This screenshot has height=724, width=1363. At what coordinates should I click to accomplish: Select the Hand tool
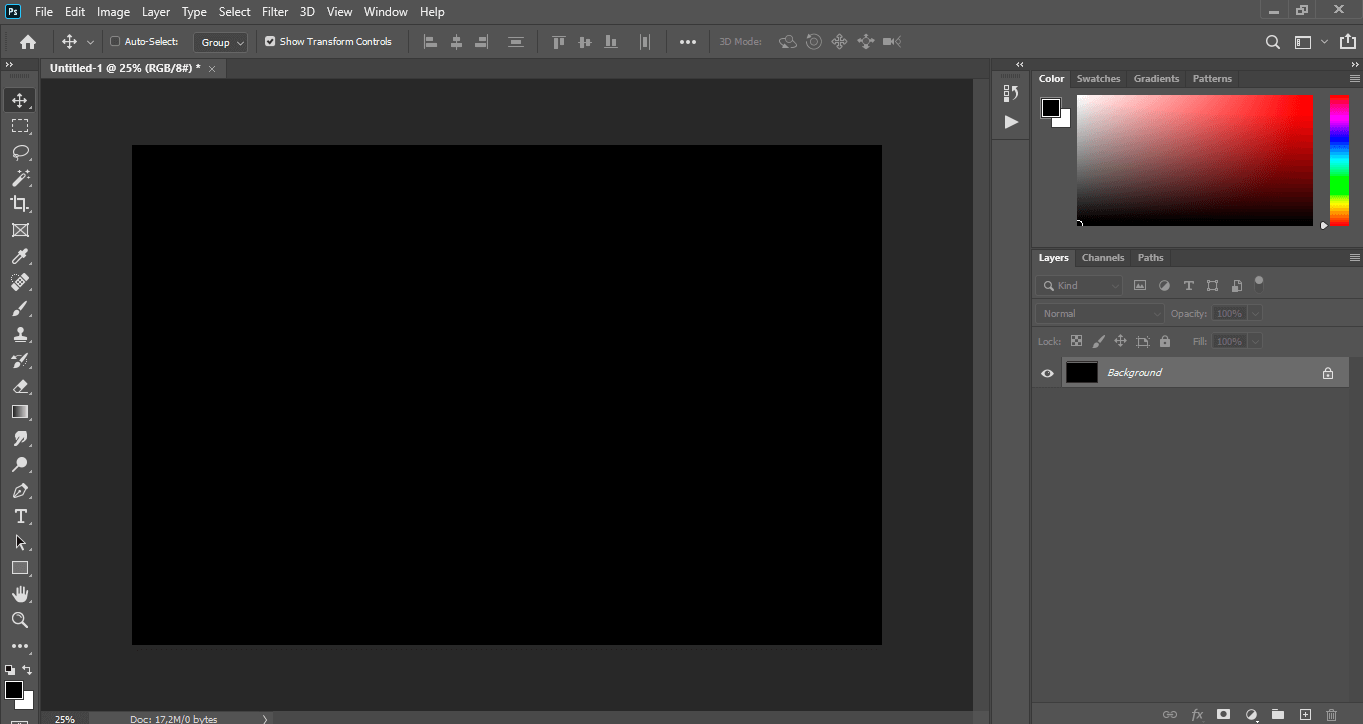pyautogui.click(x=20, y=594)
